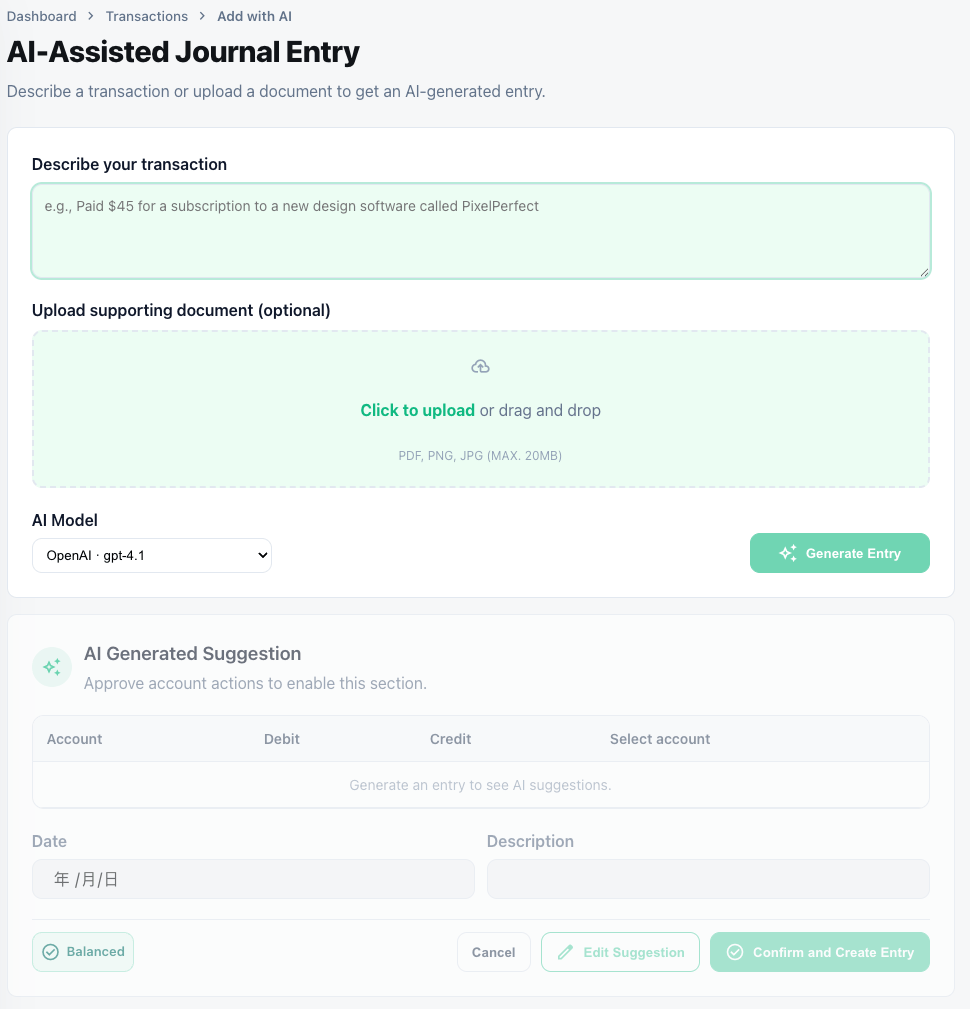Click the Cancel button
This screenshot has width=970, height=1009.
click(493, 951)
